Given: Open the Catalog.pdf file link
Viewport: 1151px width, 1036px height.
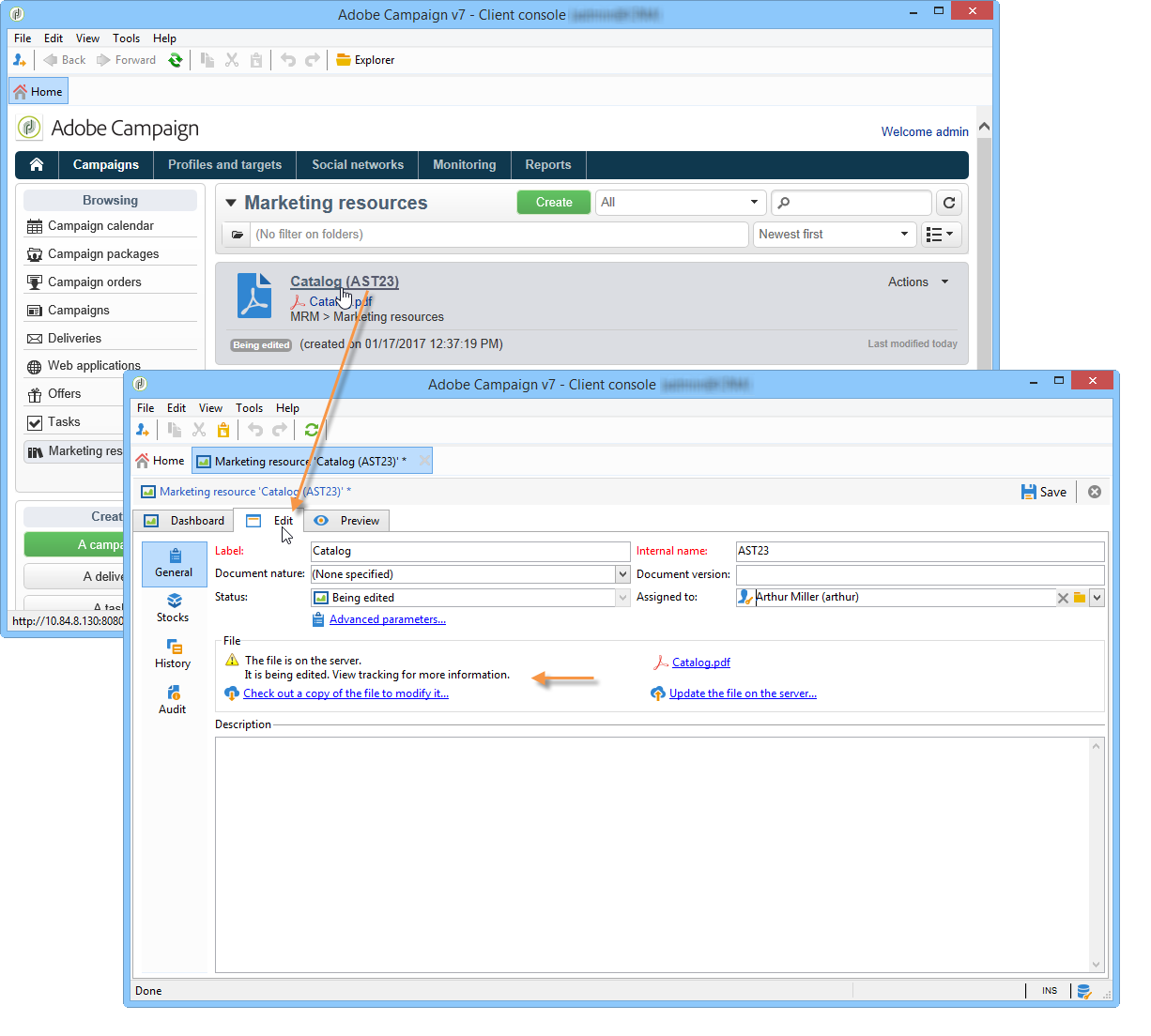Looking at the screenshot, I should [701, 663].
